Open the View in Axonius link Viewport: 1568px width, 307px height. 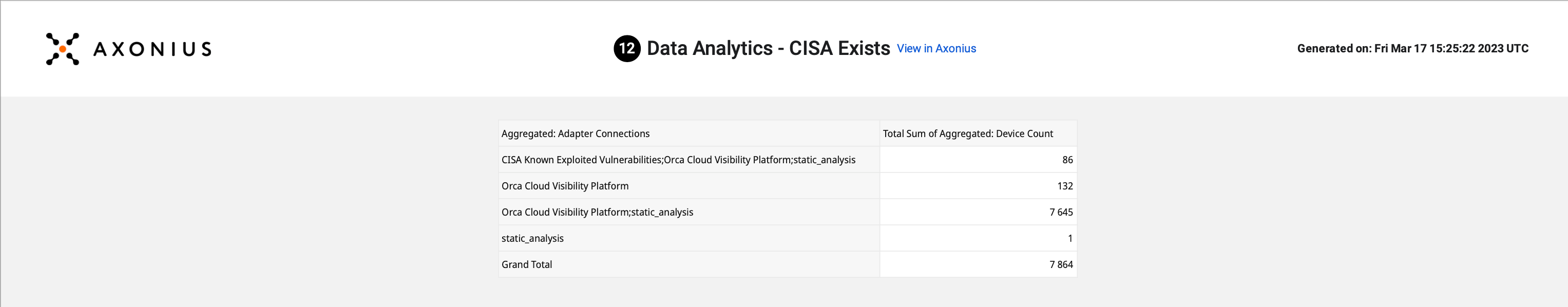(x=936, y=49)
